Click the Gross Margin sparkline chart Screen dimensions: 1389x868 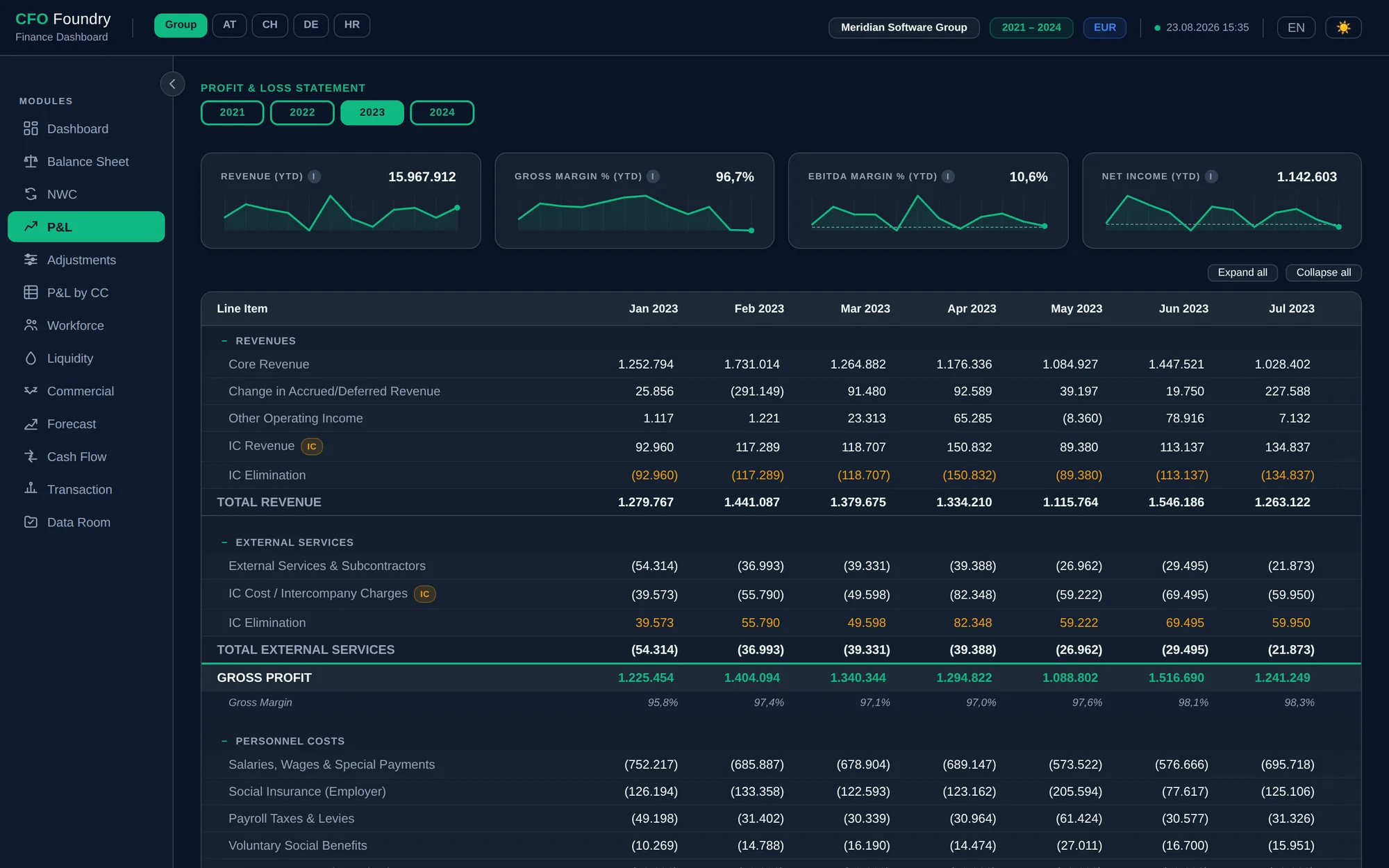(635, 213)
